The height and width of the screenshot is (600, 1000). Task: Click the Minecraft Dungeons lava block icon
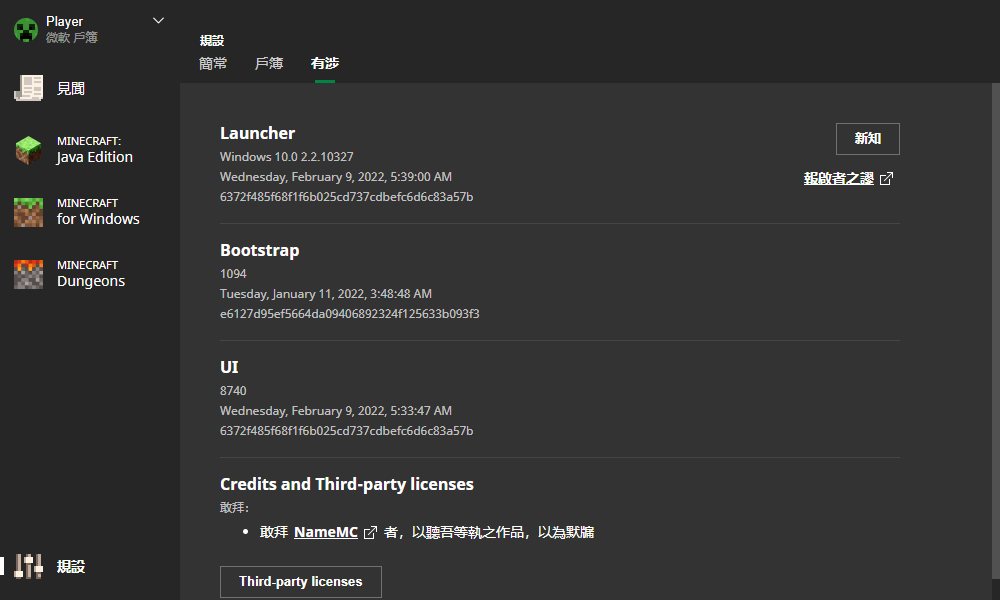[x=28, y=274]
